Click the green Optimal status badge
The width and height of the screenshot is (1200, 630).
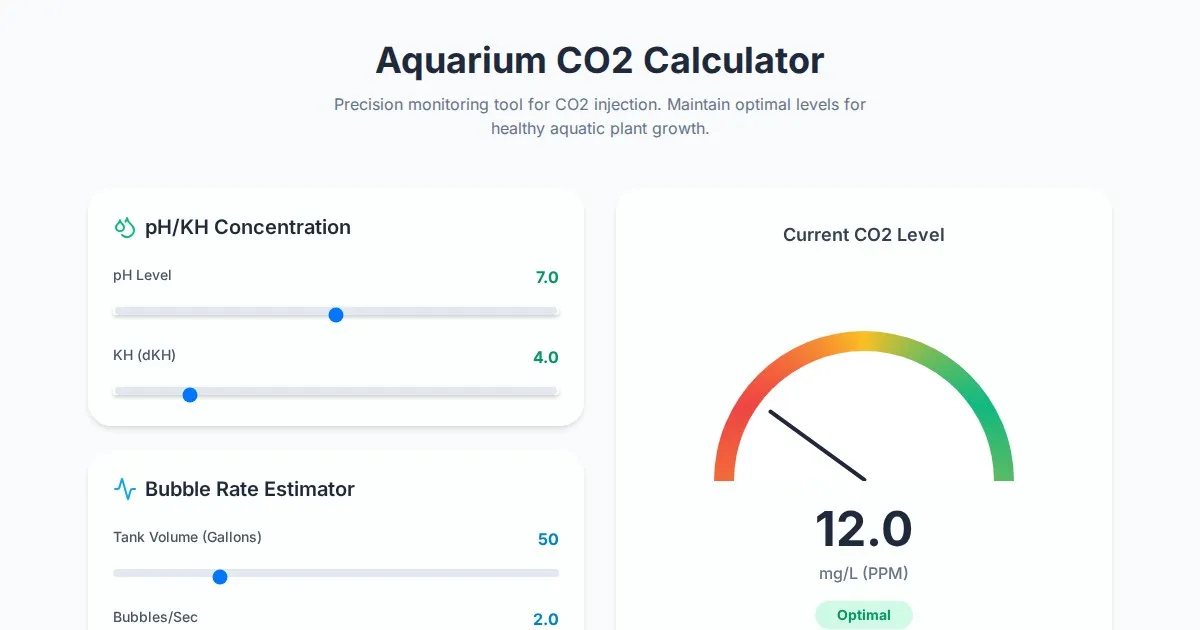[x=863, y=615]
